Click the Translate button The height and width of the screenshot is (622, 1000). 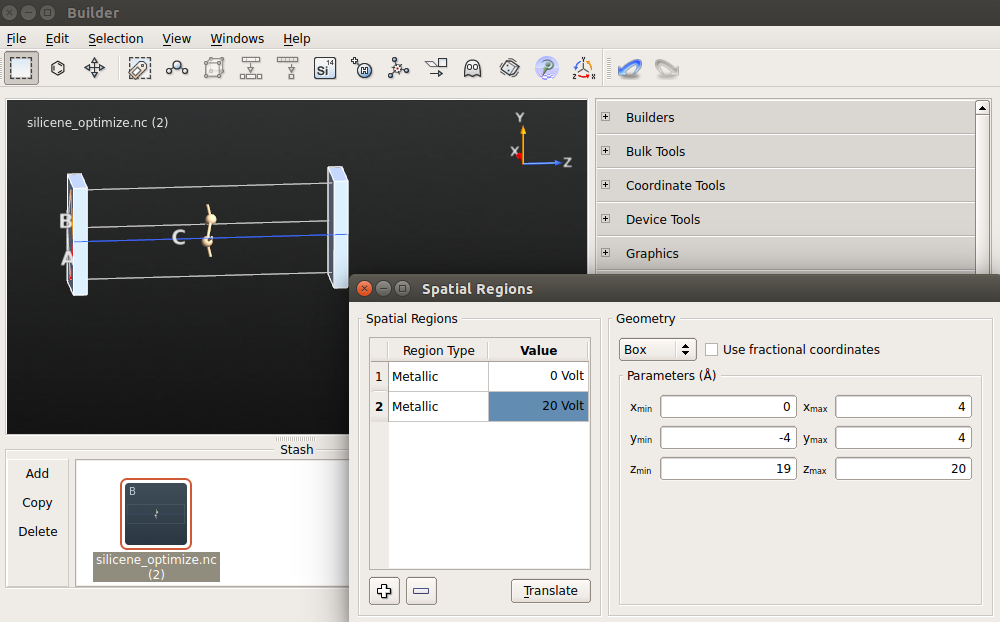[x=550, y=591]
